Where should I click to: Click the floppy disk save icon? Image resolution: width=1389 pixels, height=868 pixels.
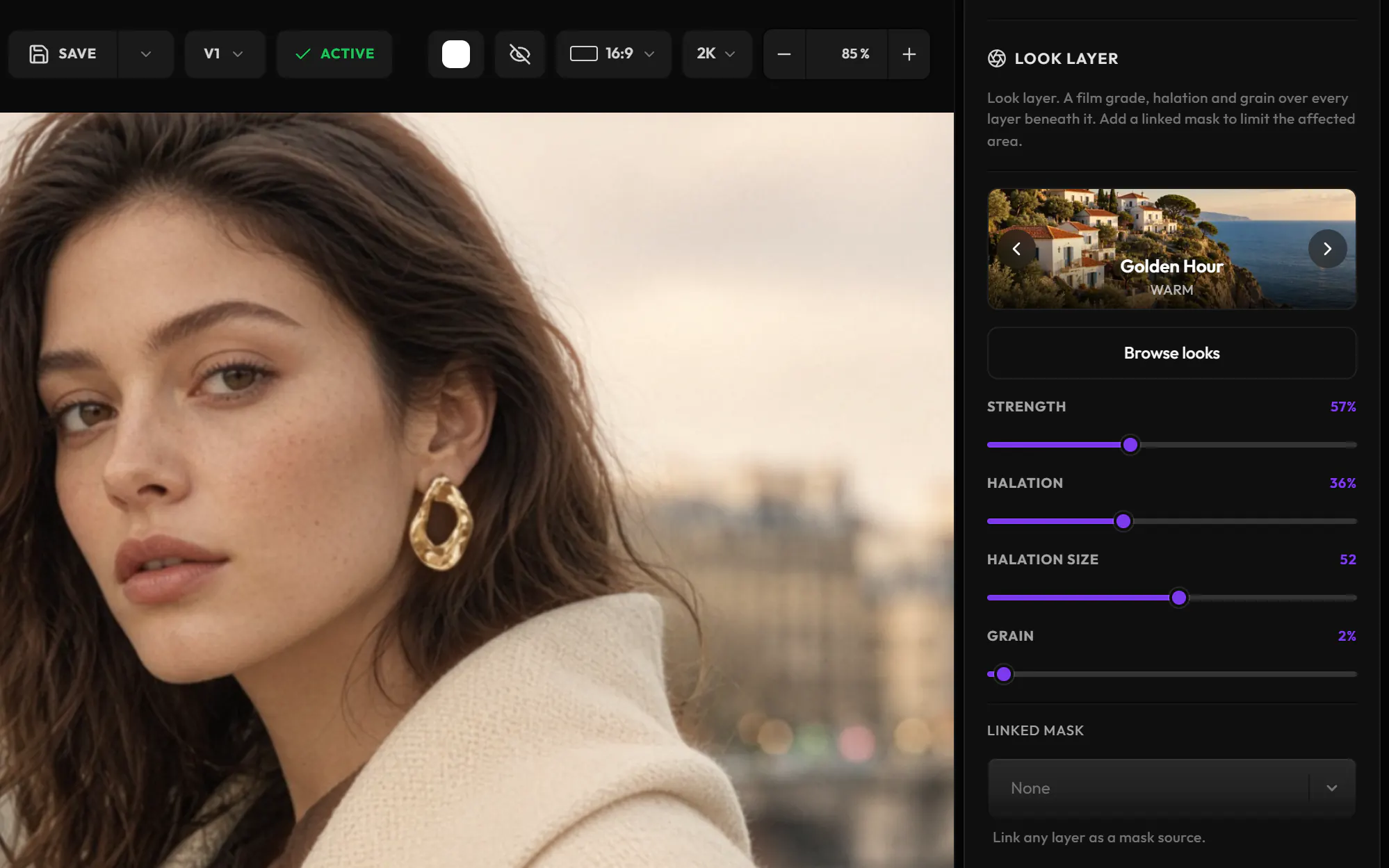(39, 54)
